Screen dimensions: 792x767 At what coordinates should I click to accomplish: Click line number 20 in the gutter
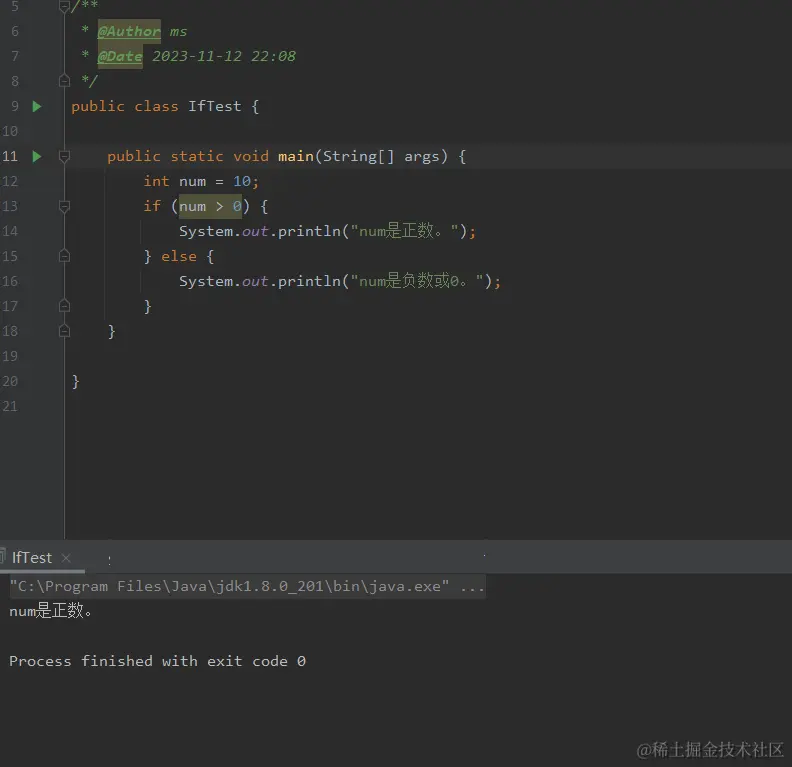coord(10,381)
